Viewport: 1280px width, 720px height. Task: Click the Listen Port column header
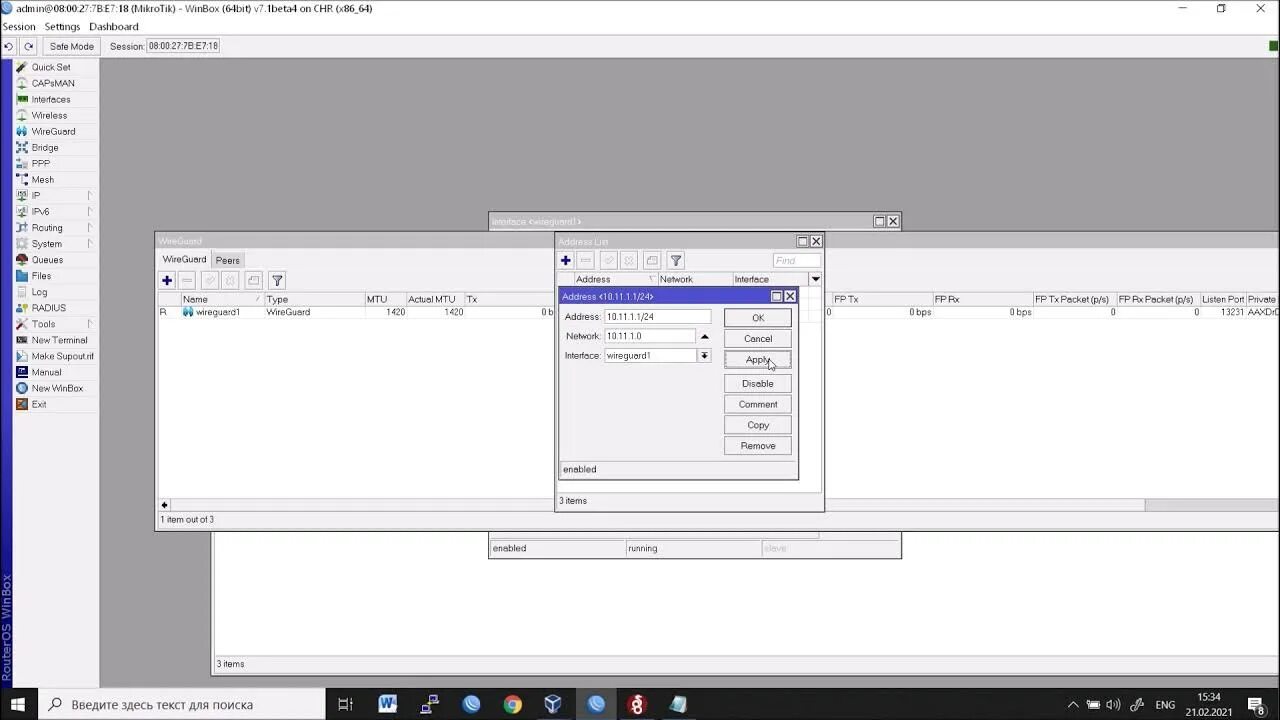[1222, 299]
